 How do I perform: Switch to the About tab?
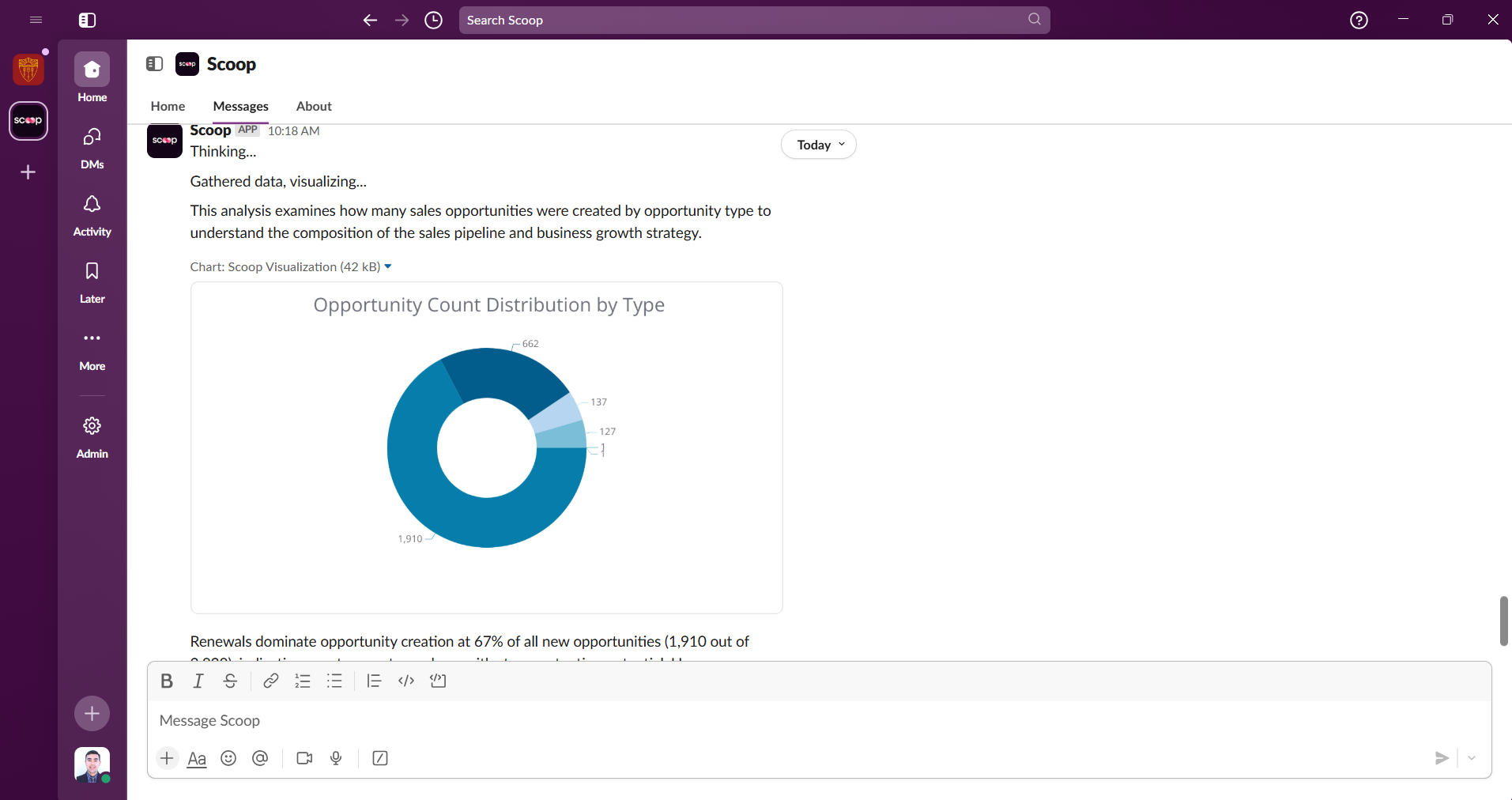tap(314, 106)
